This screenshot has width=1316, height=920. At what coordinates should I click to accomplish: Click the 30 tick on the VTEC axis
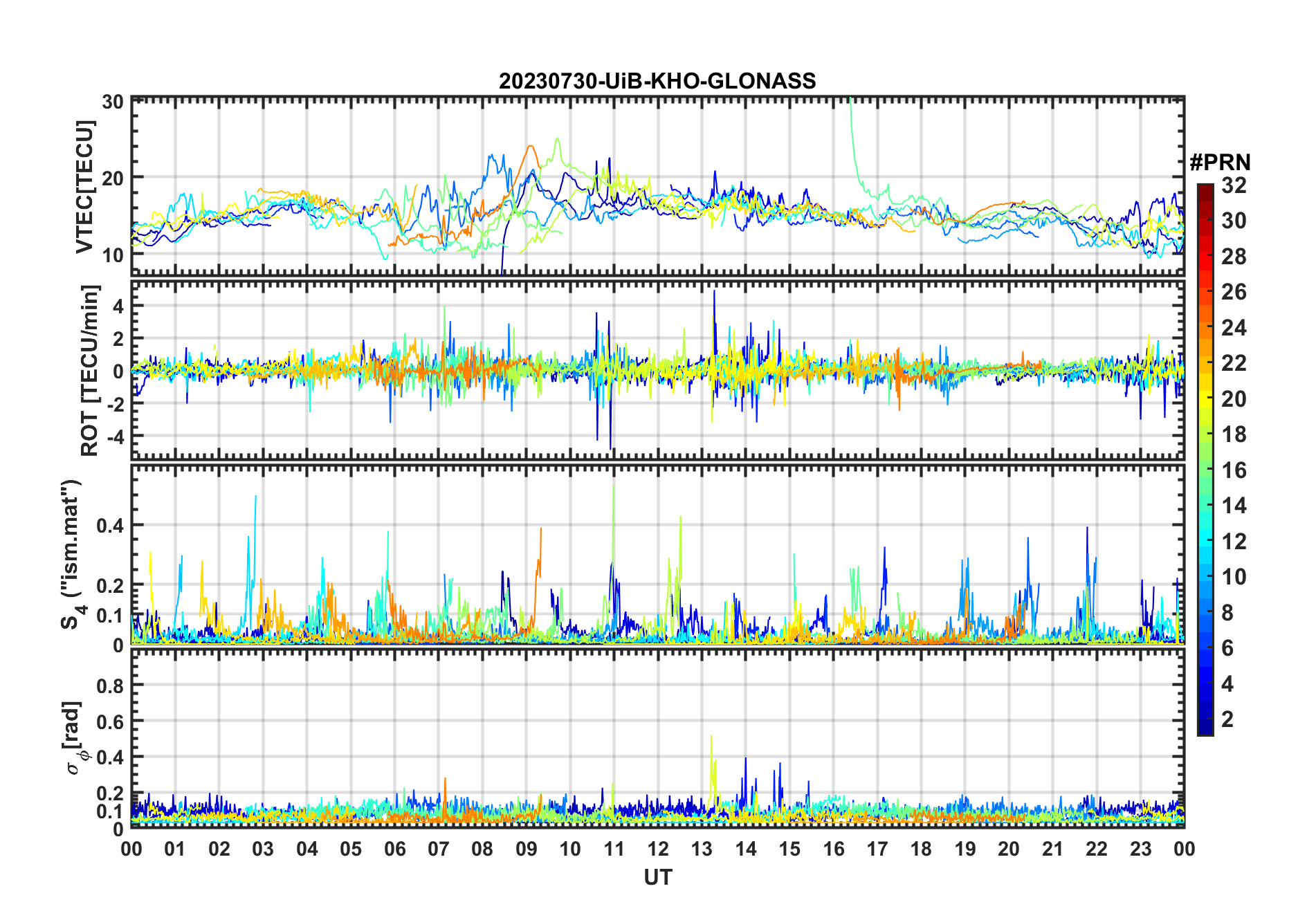pyautogui.click(x=113, y=102)
